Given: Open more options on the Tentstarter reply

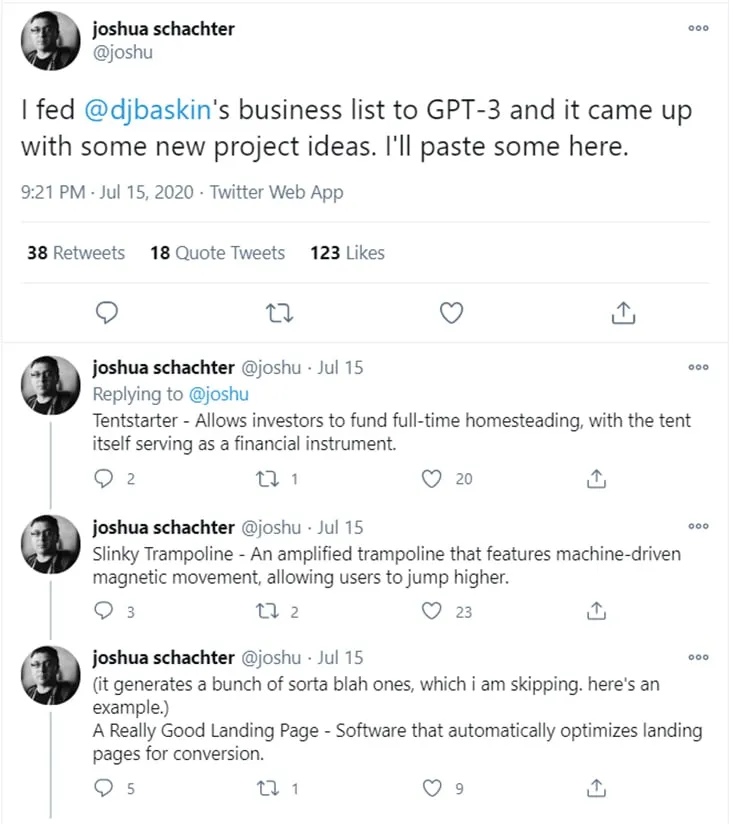Looking at the screenshot, I should point(697,368).
